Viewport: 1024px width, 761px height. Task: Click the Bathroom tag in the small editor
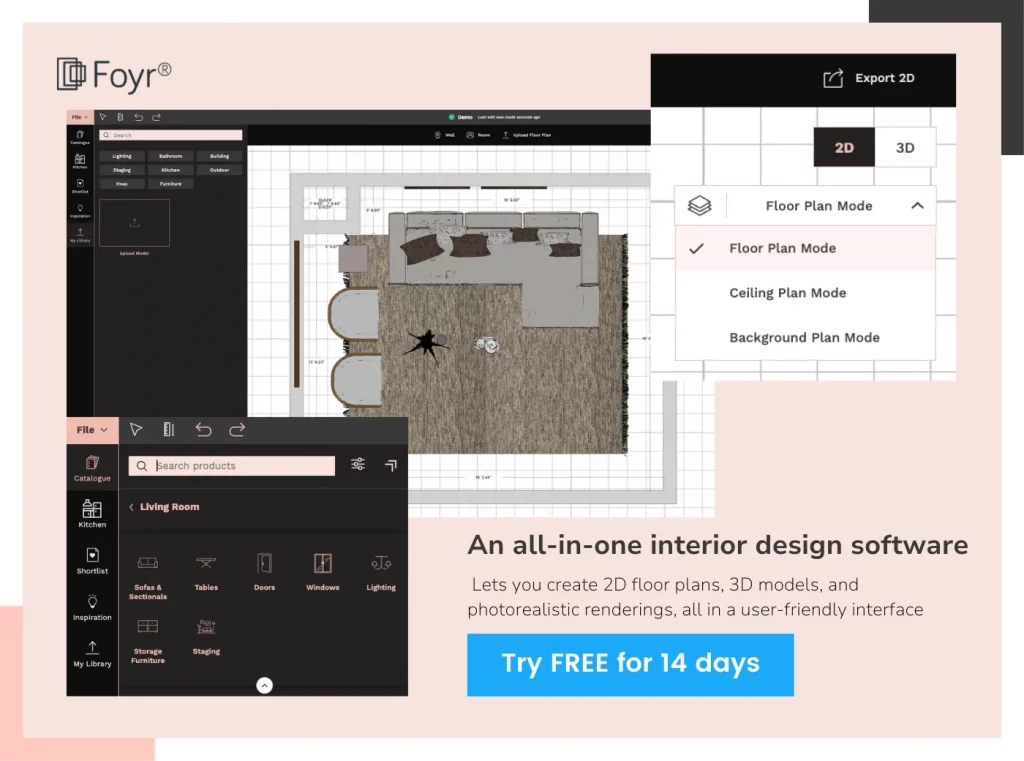tap(170, 156)
